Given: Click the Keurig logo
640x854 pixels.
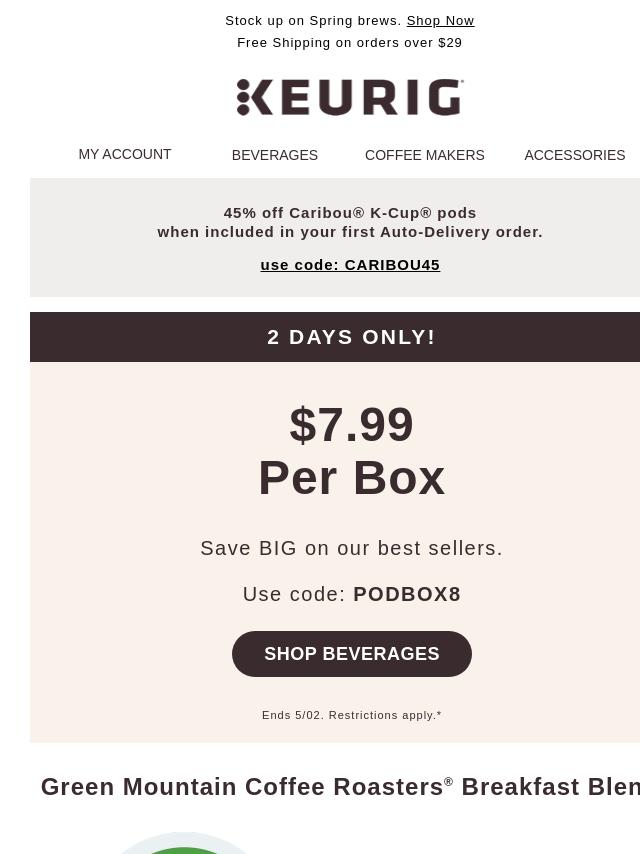Looking at the screenshot, I should click(350, 97).
